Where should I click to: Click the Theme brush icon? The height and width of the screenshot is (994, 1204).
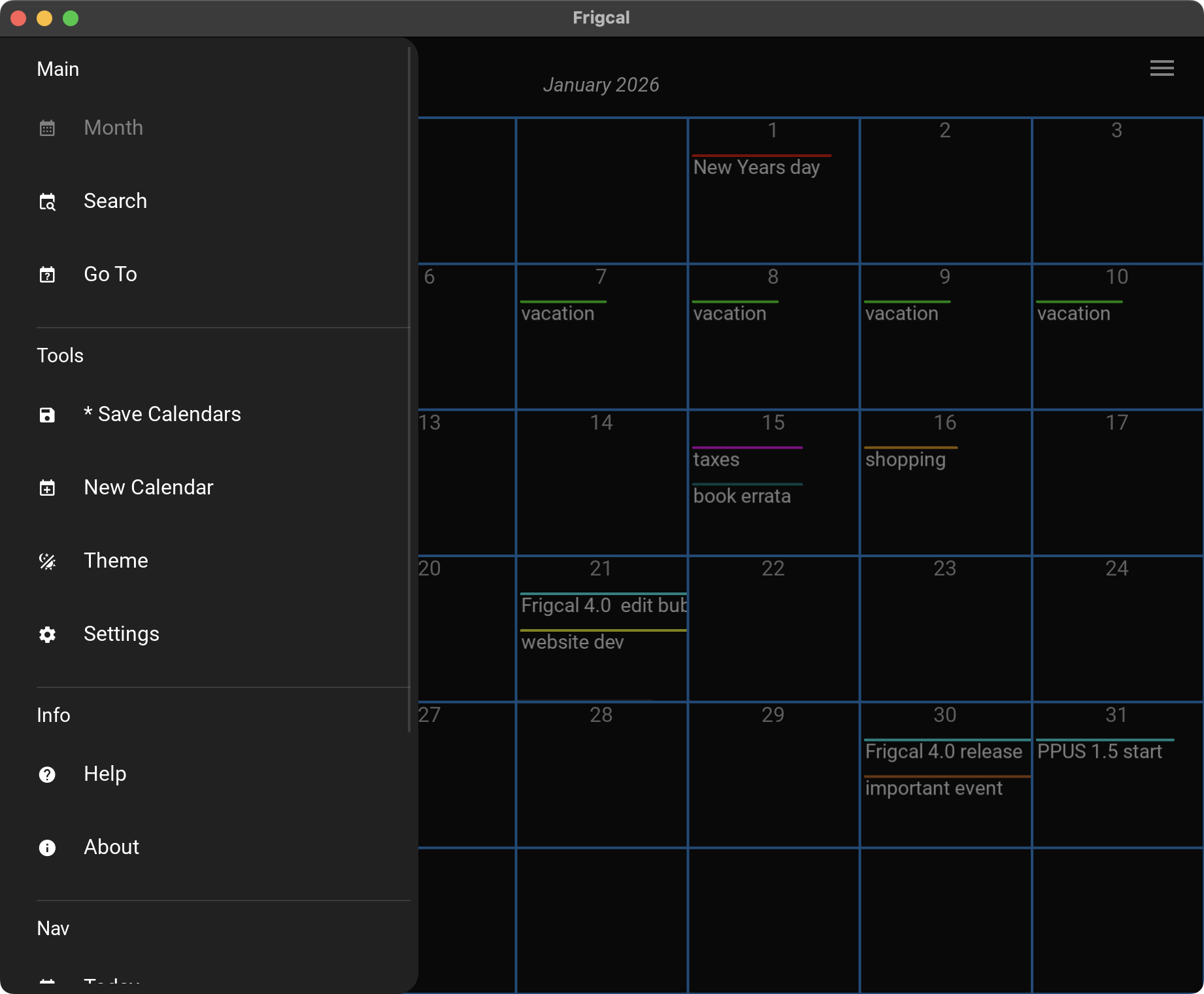click(x=47, y=561)
